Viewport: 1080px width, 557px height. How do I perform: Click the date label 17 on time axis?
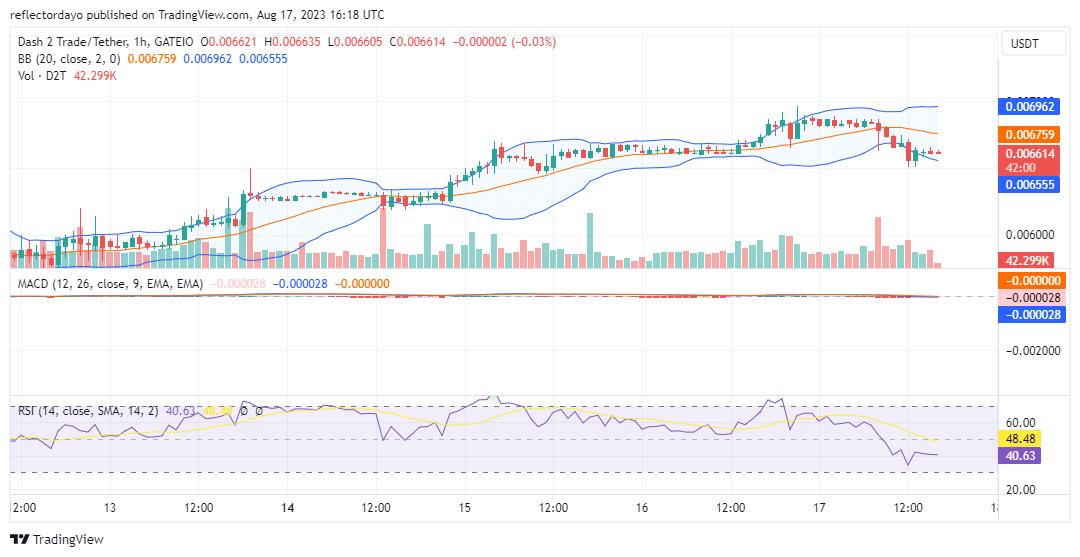[820, 508]
